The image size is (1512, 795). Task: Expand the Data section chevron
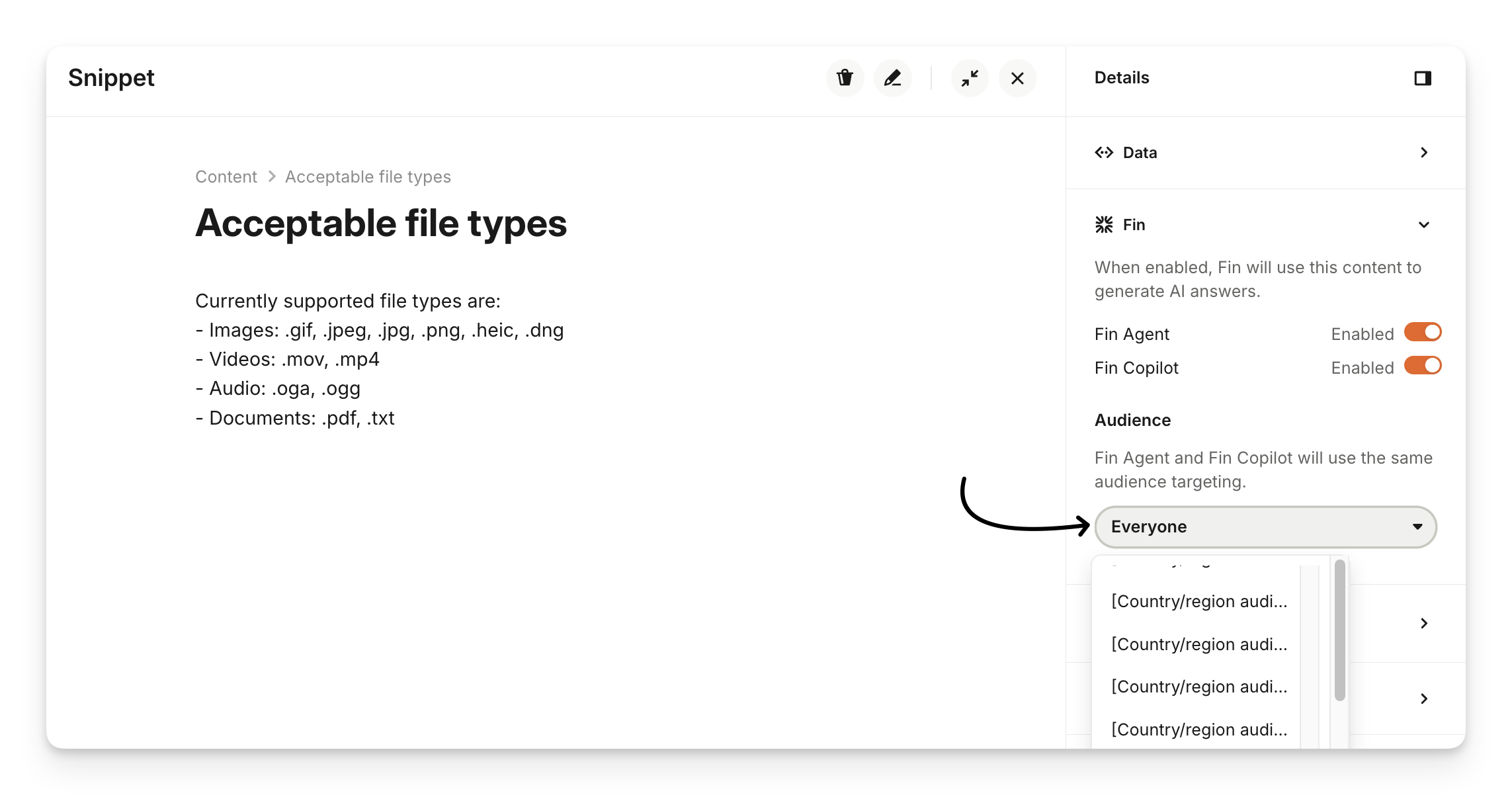coord(1424,153)
